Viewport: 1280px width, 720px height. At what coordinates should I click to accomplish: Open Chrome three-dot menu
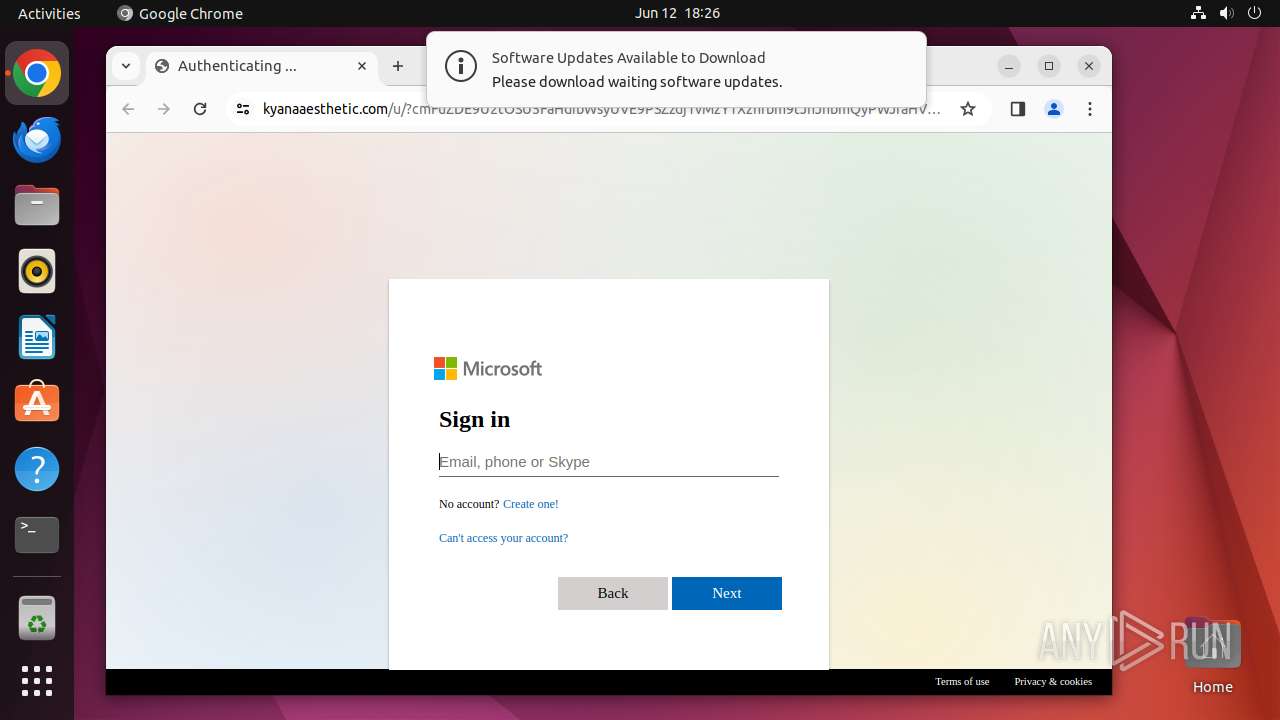point(1090,109)
